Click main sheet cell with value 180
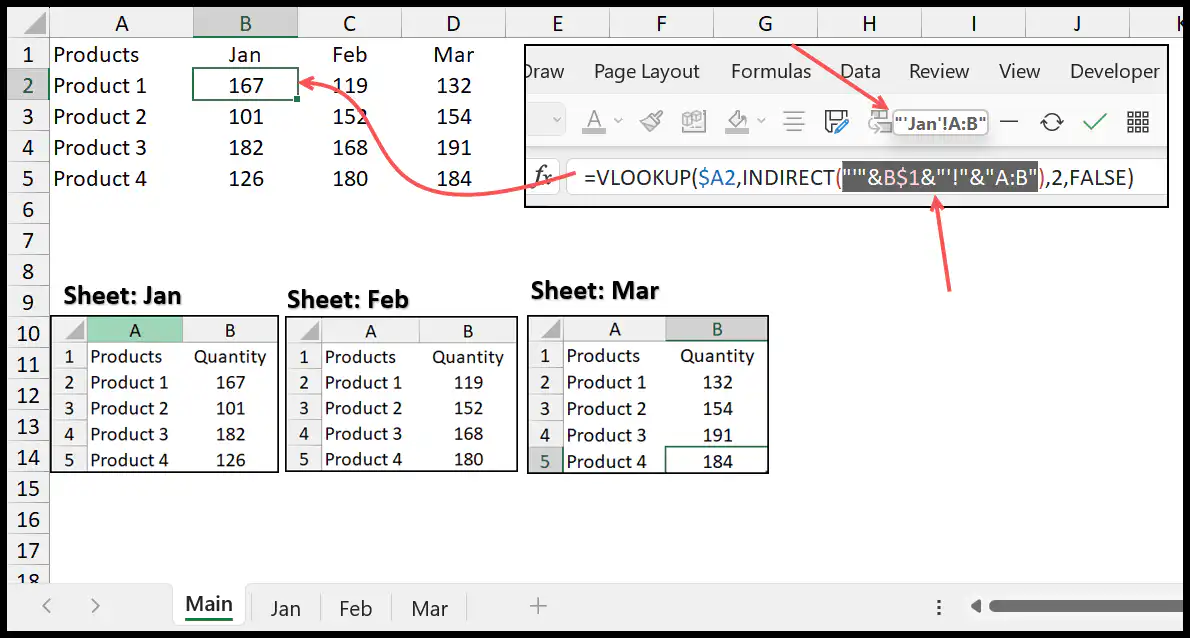This screenshot has height=638, width=1190. 350,179
